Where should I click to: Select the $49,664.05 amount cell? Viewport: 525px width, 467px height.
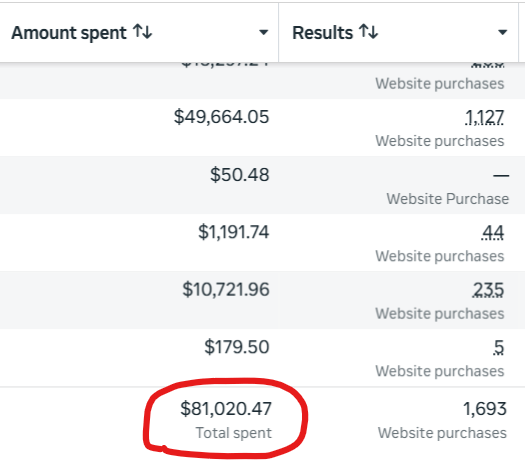pos(221,117)
